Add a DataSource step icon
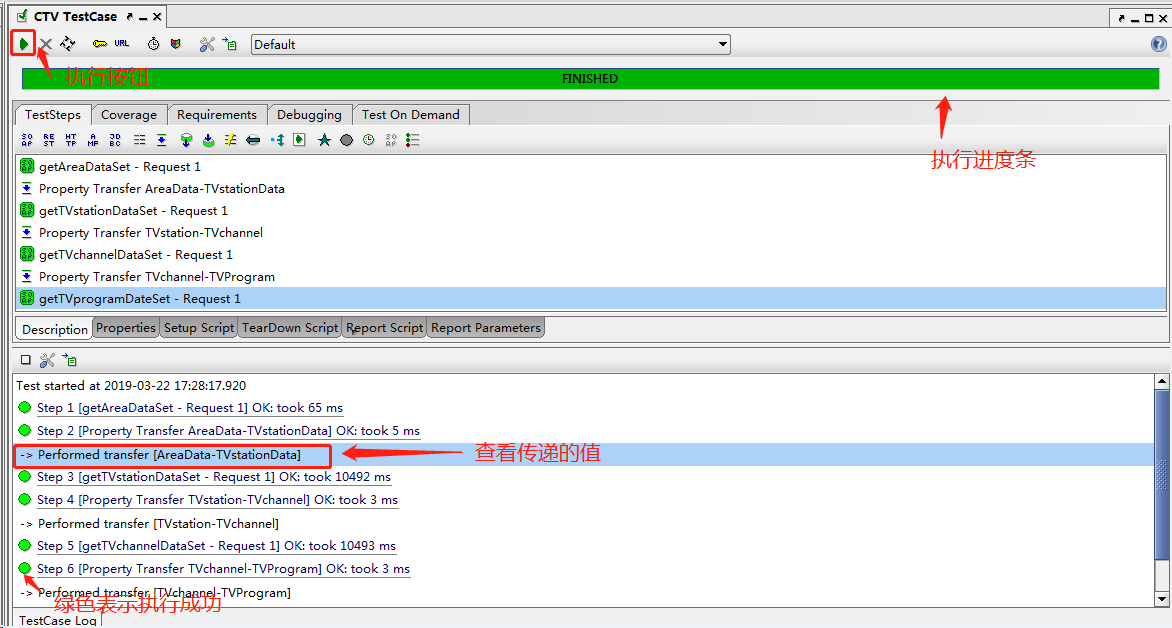Viewport: 1172px width, 628px height. click(x=186, y=140)
